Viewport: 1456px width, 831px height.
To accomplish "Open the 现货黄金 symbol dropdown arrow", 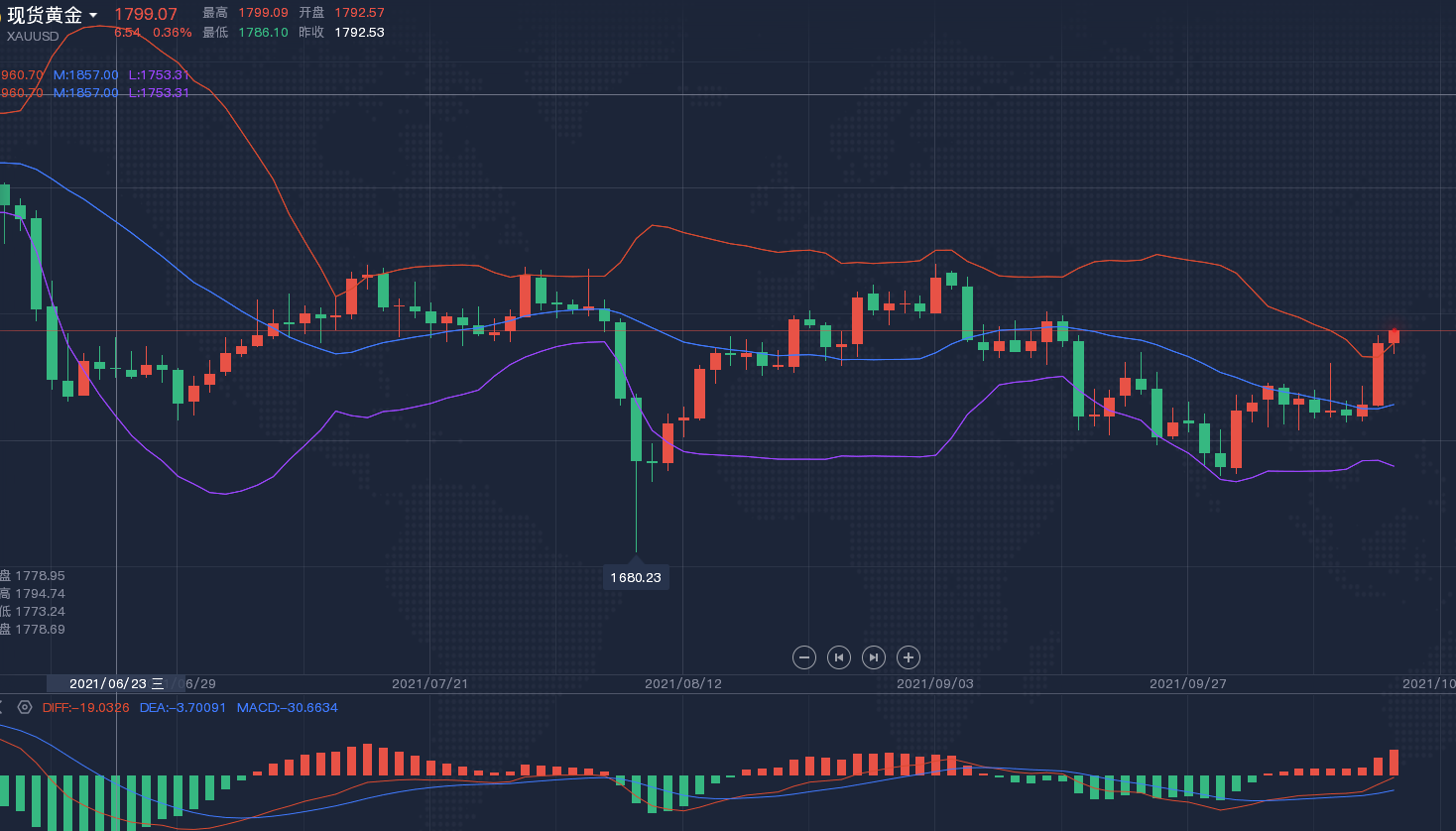I will (x=93, y=16).
